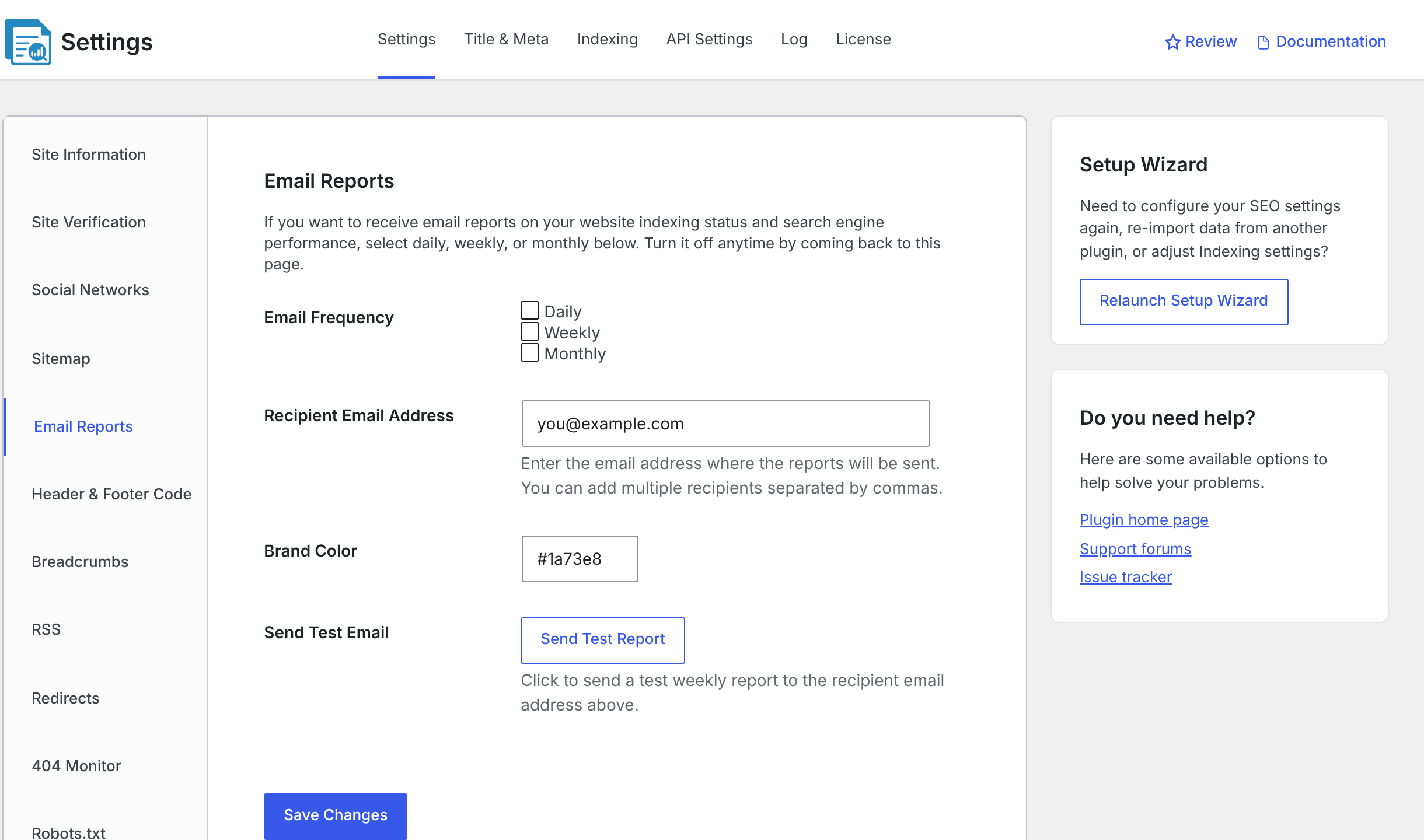Click the Setup Wizard card heading
Viewport: 1424px width, 840px height.
(1143, 165)
